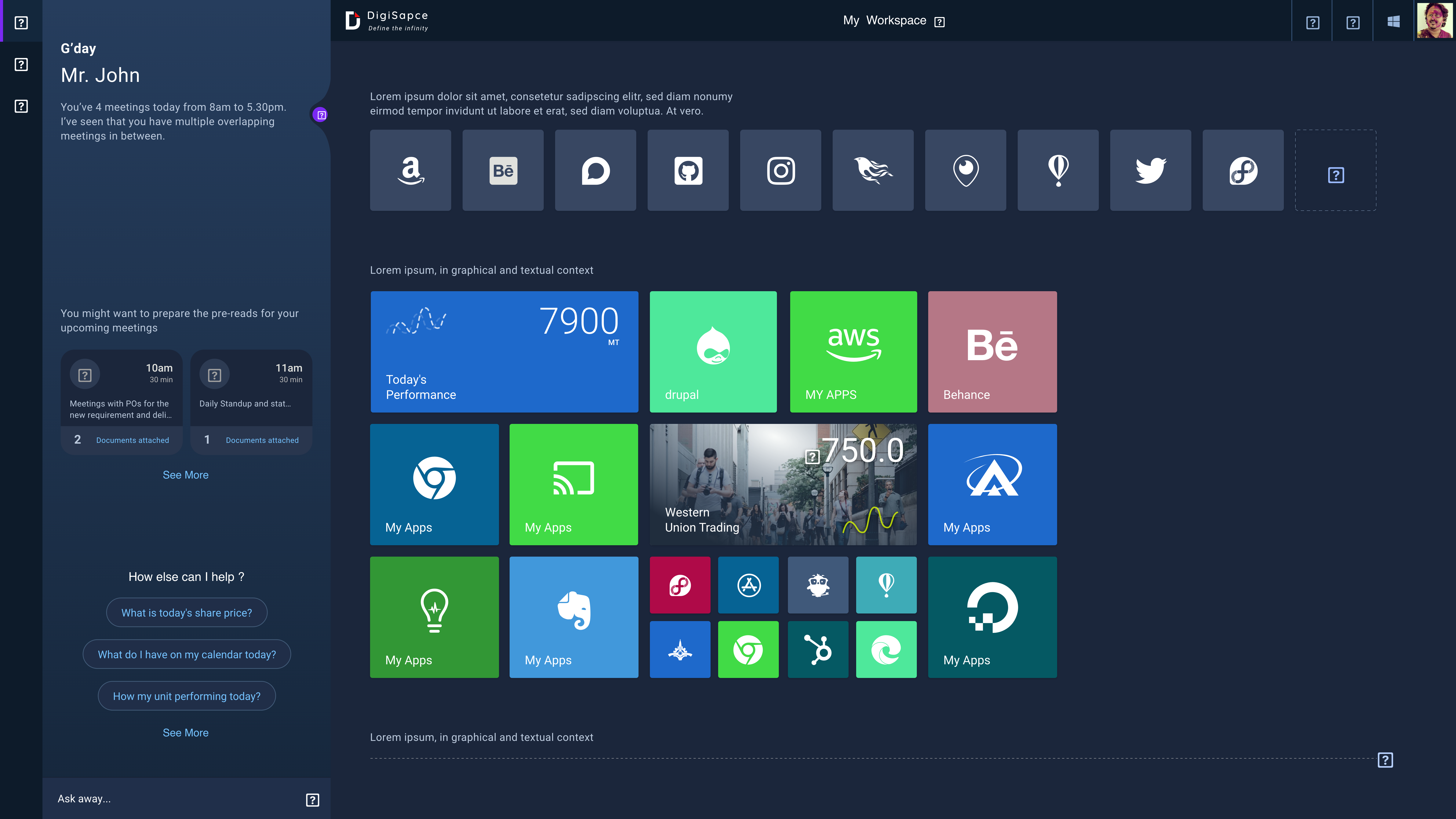Image resolution: width=1456 pixels, height=819 pixels.
Task: Open the small green Chrome tile
Action: (748, 650)
